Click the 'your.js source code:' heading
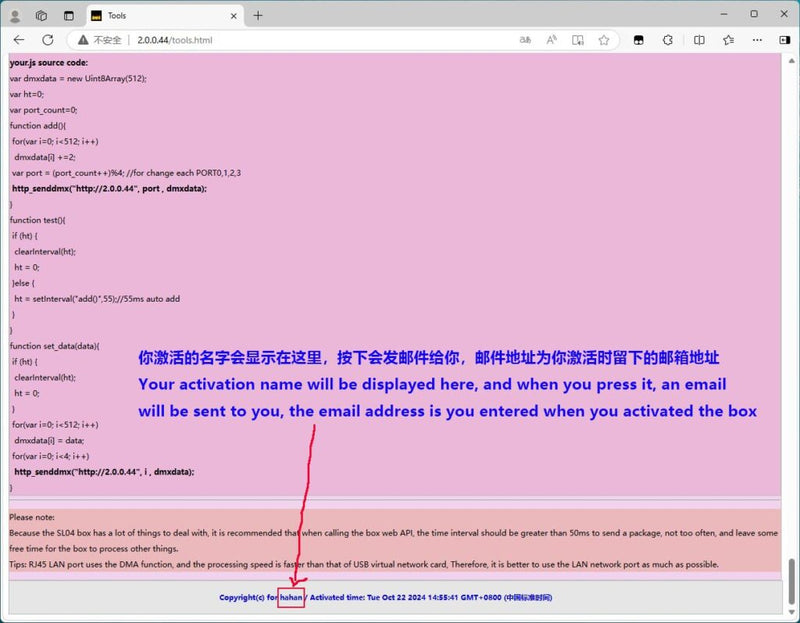 (x=48, y=62)
